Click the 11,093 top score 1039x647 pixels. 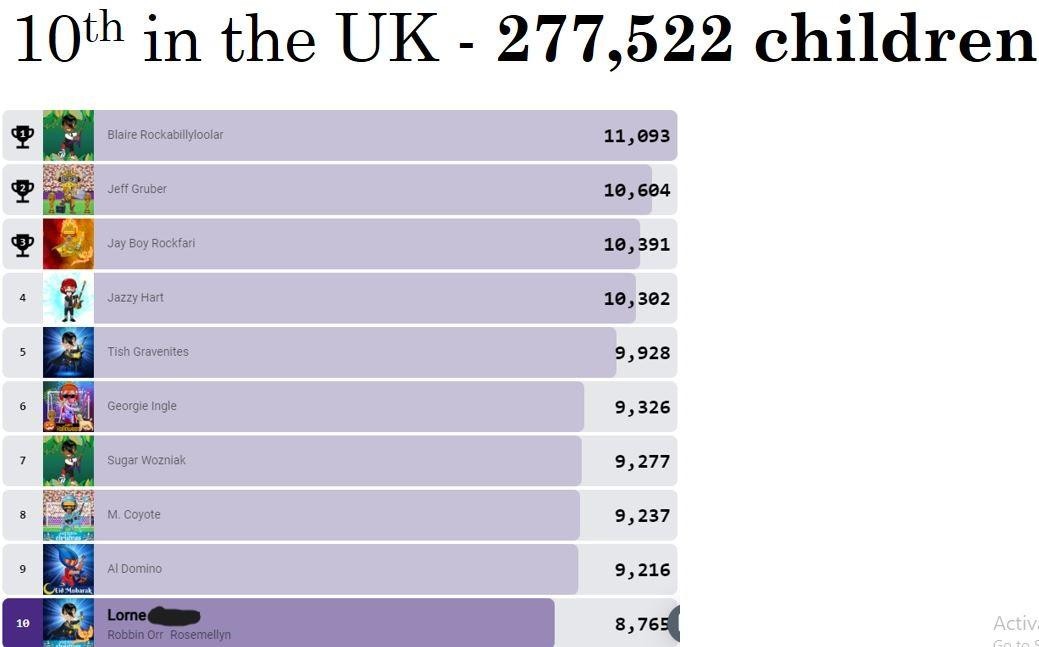point(636,136)
